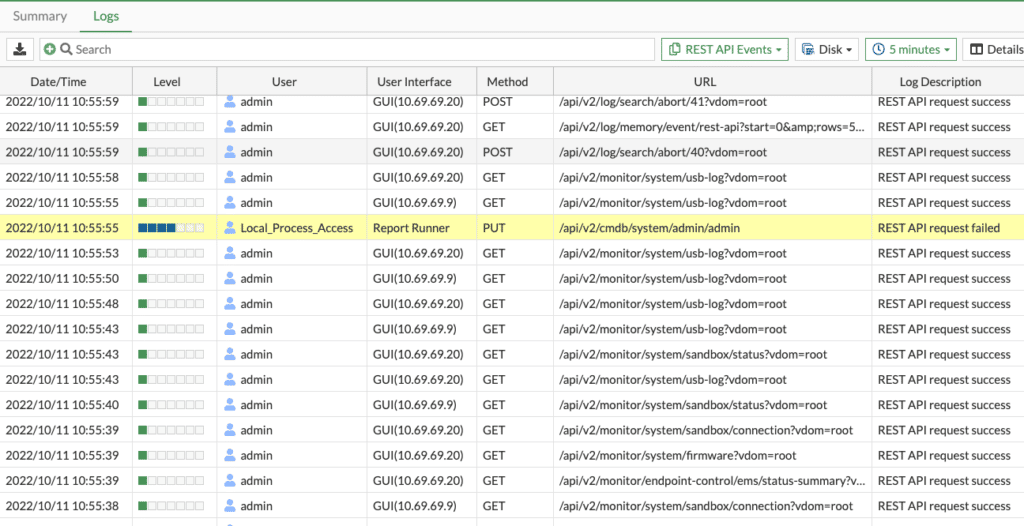Click the 2022/10/11 10:55:53 timestamp
Viewport: 1024px width, 526px height.
click(x=62, y=254)
